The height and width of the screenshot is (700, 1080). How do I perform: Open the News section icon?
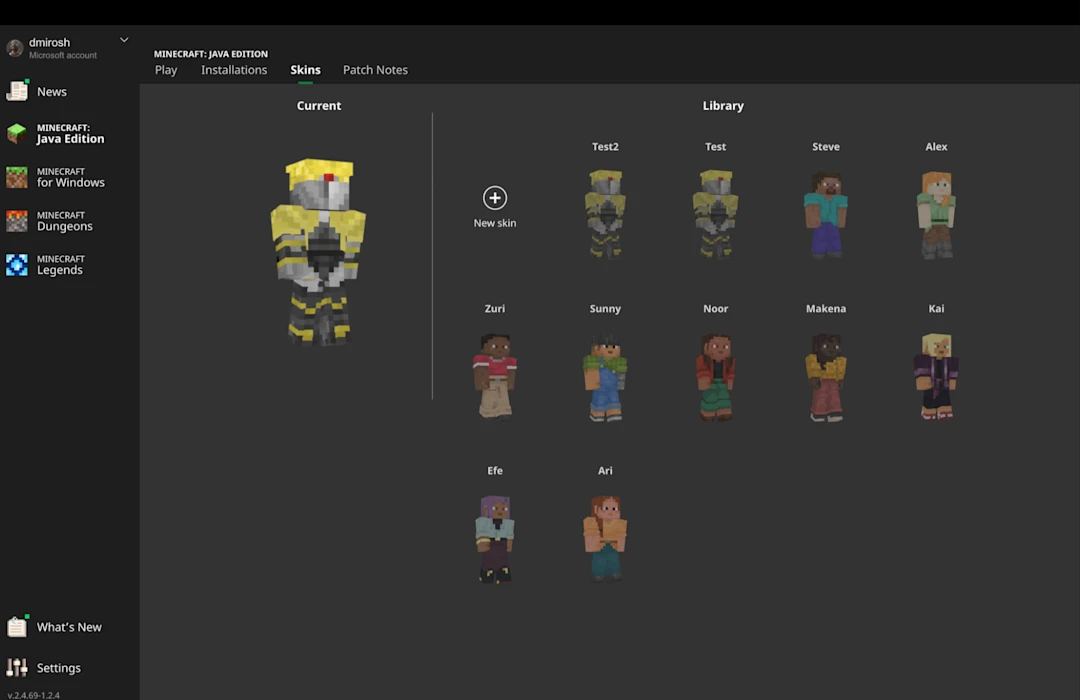click(x=17, y=91)
